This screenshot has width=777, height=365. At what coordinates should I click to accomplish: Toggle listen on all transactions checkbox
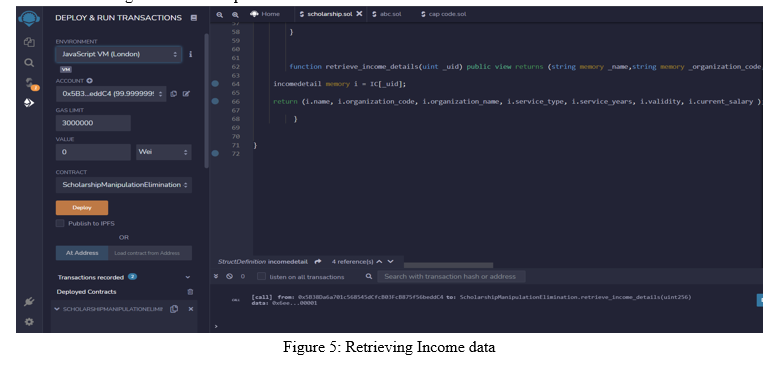coord(261,276)
